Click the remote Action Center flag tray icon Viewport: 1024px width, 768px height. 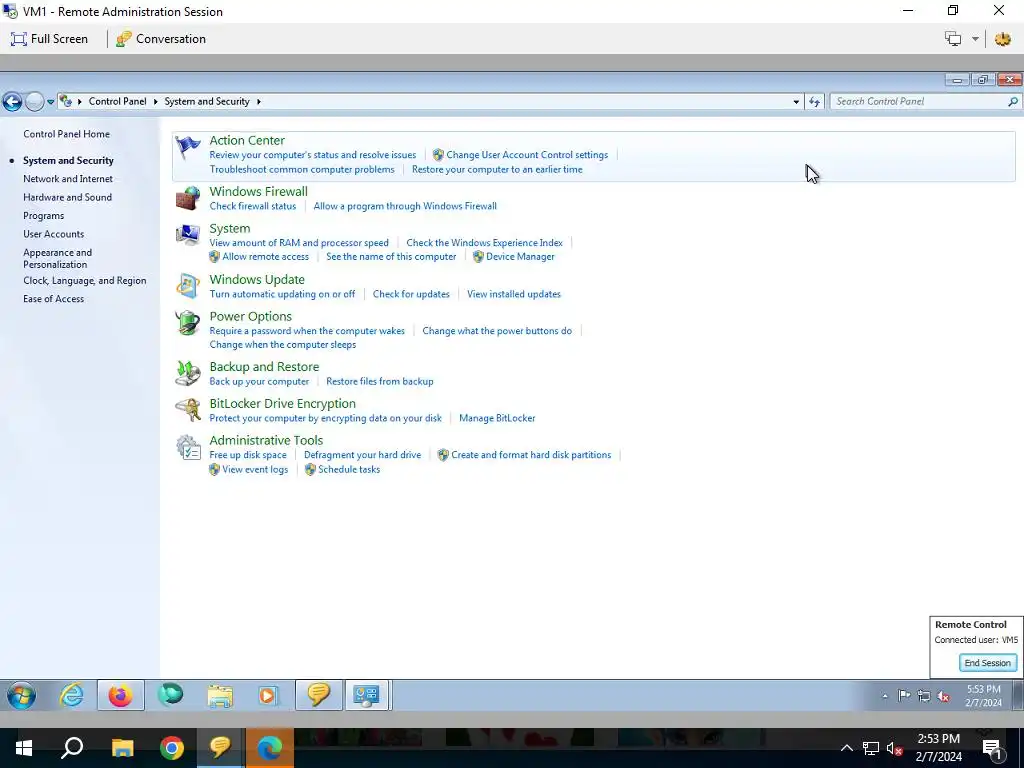(904, 696)
